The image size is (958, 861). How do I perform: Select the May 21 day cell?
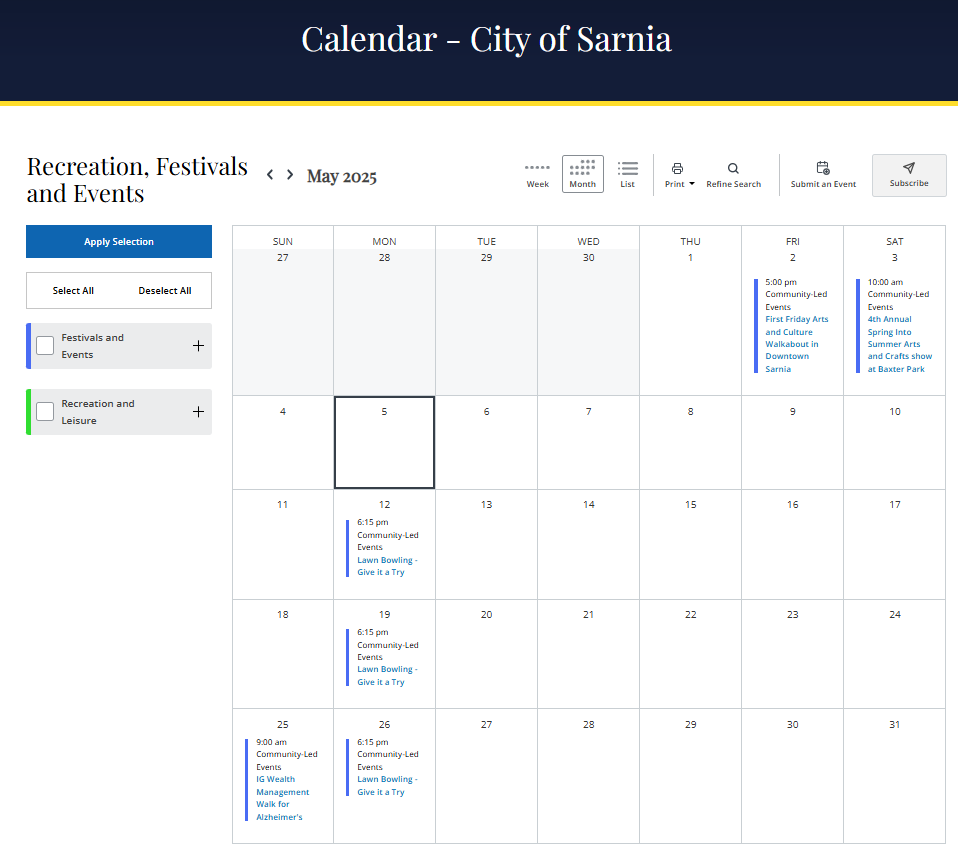[x=588, y=654]
